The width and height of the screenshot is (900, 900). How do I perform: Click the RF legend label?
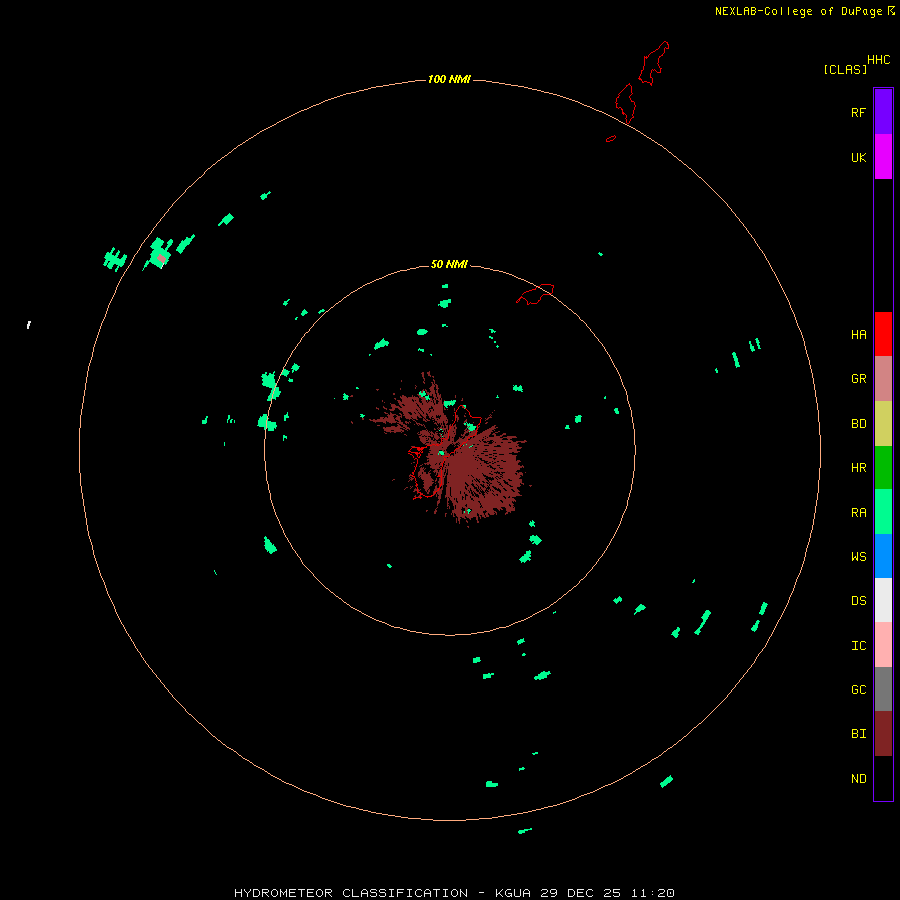(x=858, y=112)
